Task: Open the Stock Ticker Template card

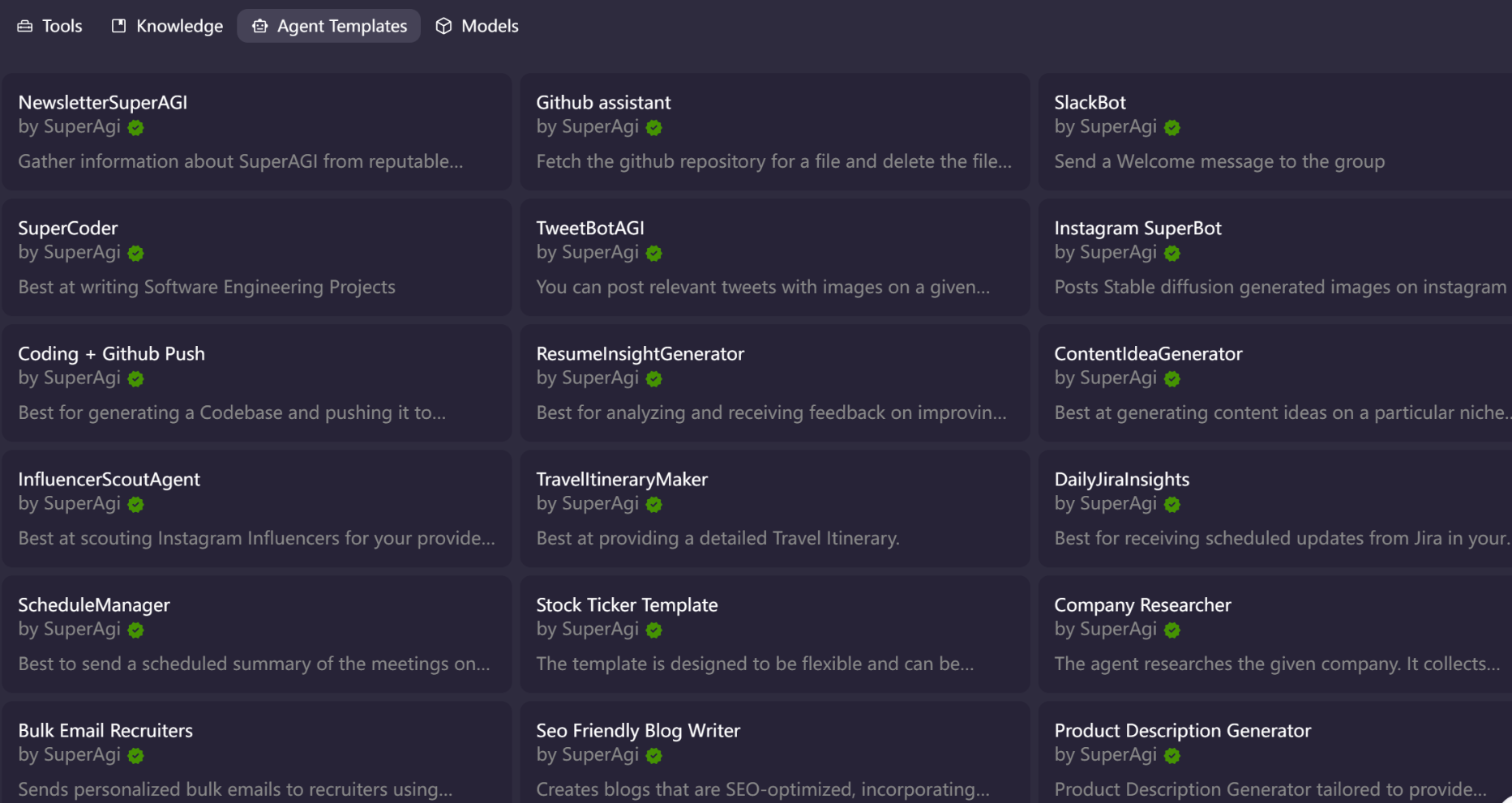Action: pyautogui.click(x=774, y=634)
